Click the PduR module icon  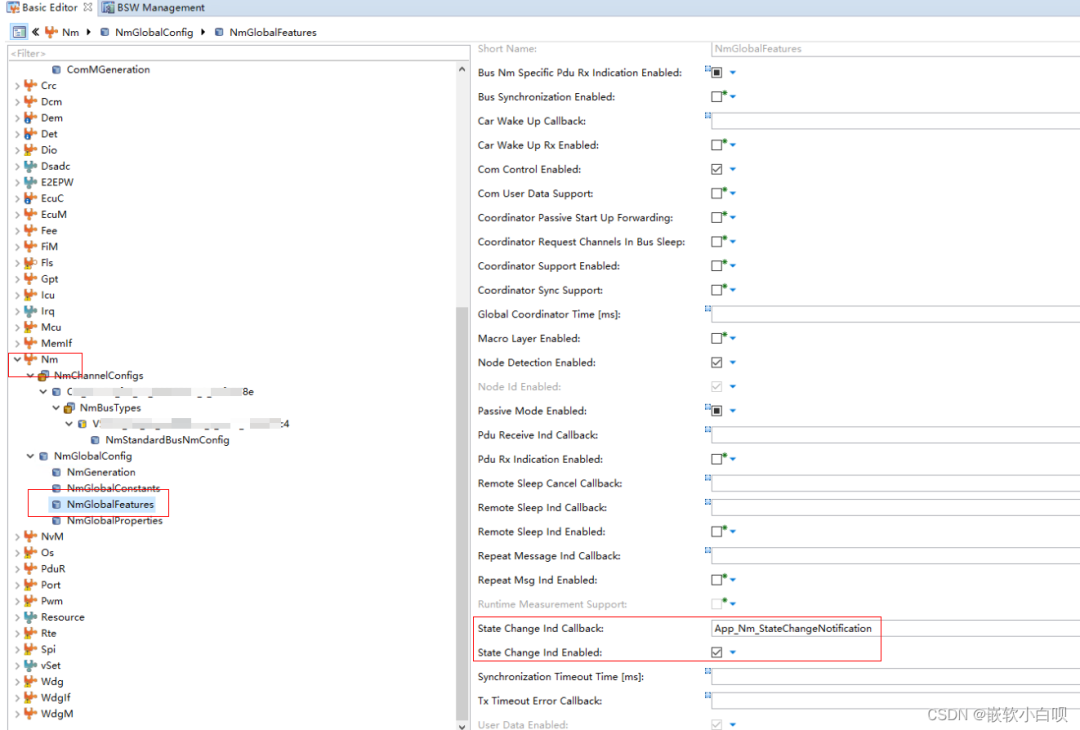click(30, 568)
